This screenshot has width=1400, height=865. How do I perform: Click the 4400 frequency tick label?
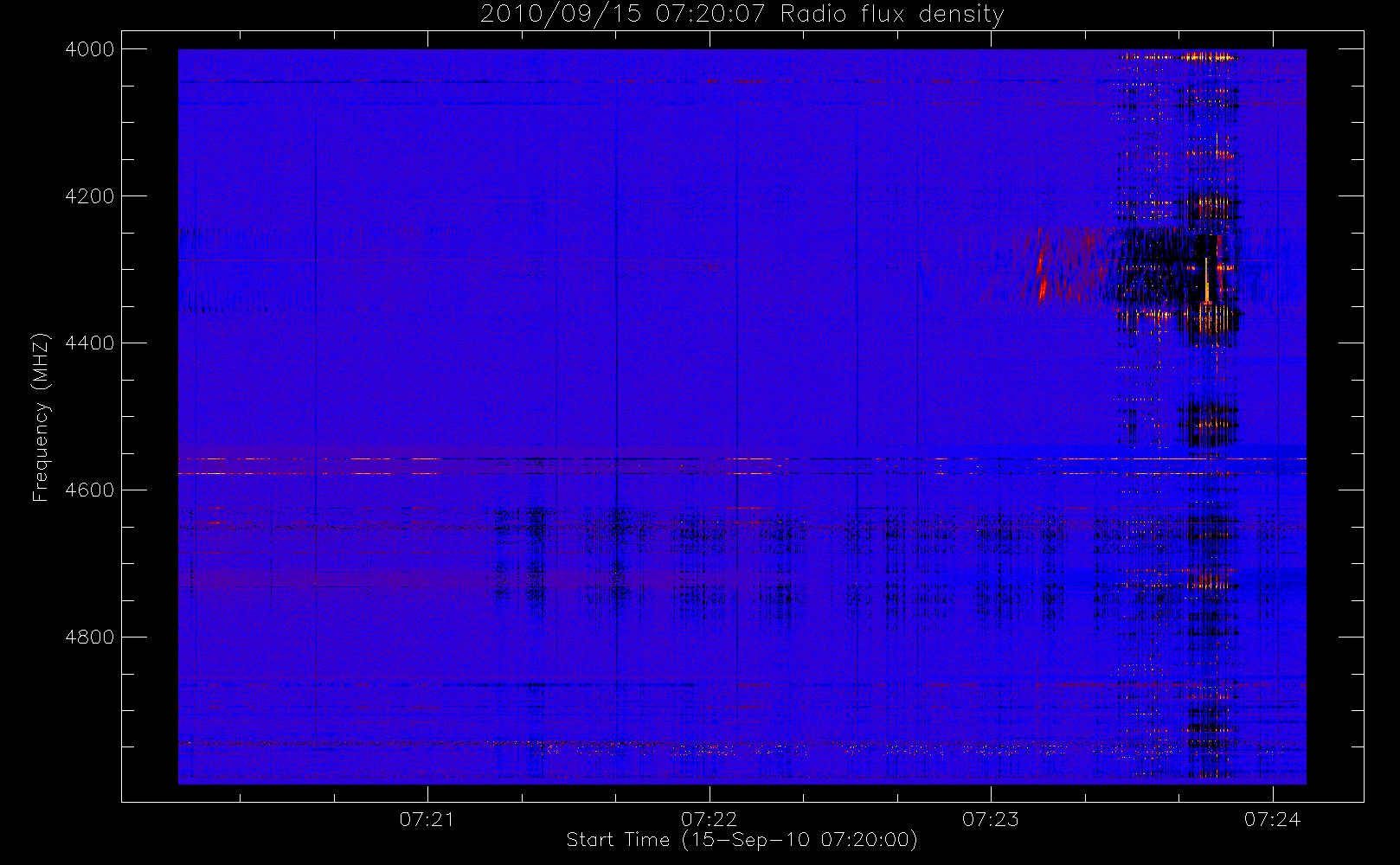click(90, 343)
